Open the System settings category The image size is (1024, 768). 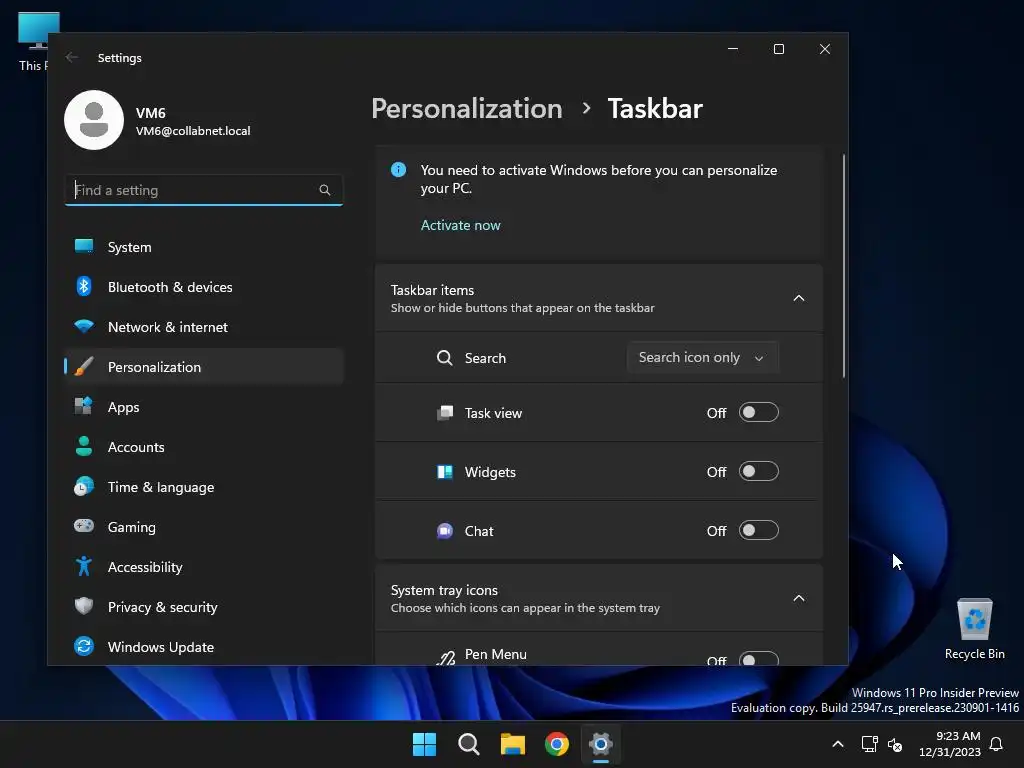(204, 247)
